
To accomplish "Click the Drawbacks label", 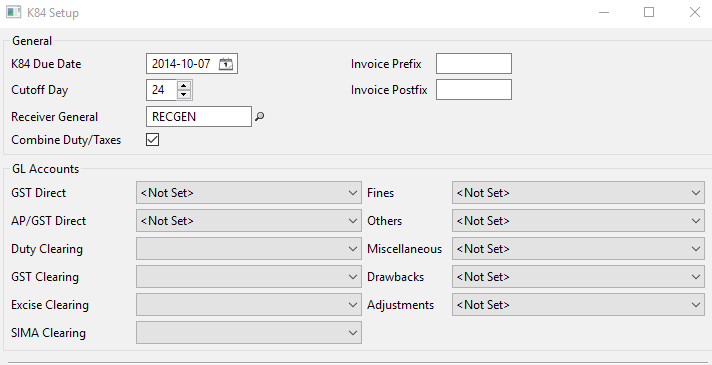I will (x=396, y=277).
